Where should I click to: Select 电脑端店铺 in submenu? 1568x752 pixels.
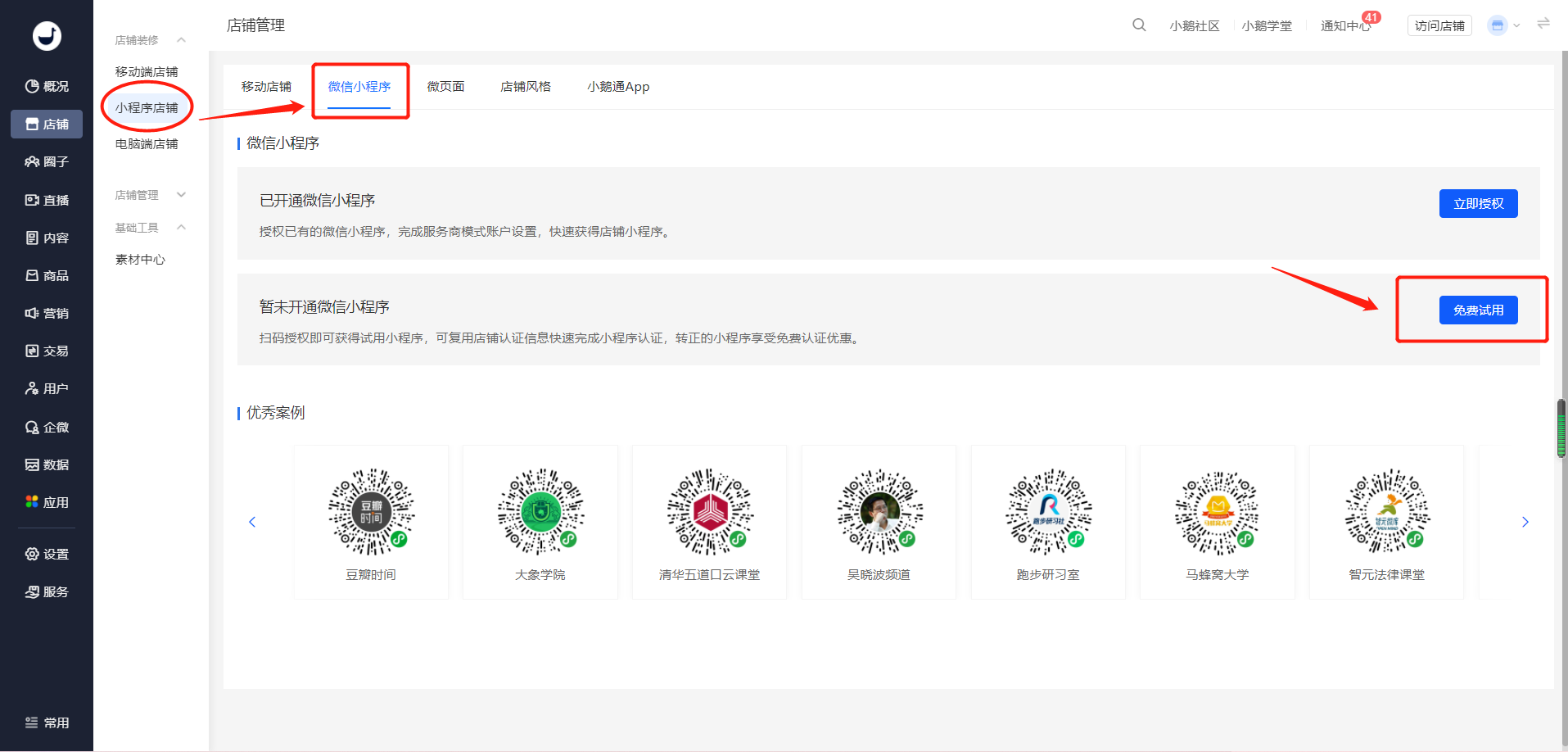click(x=147, y=144)
